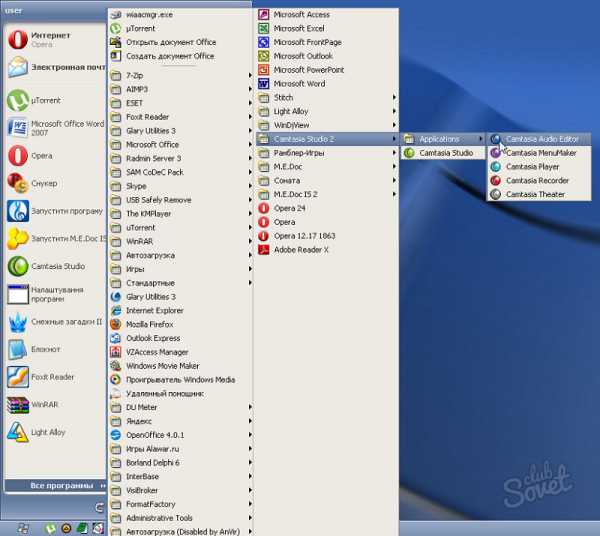Select the wiaacmgr.exe entry

pyautogui.click(x=180, y=15)
